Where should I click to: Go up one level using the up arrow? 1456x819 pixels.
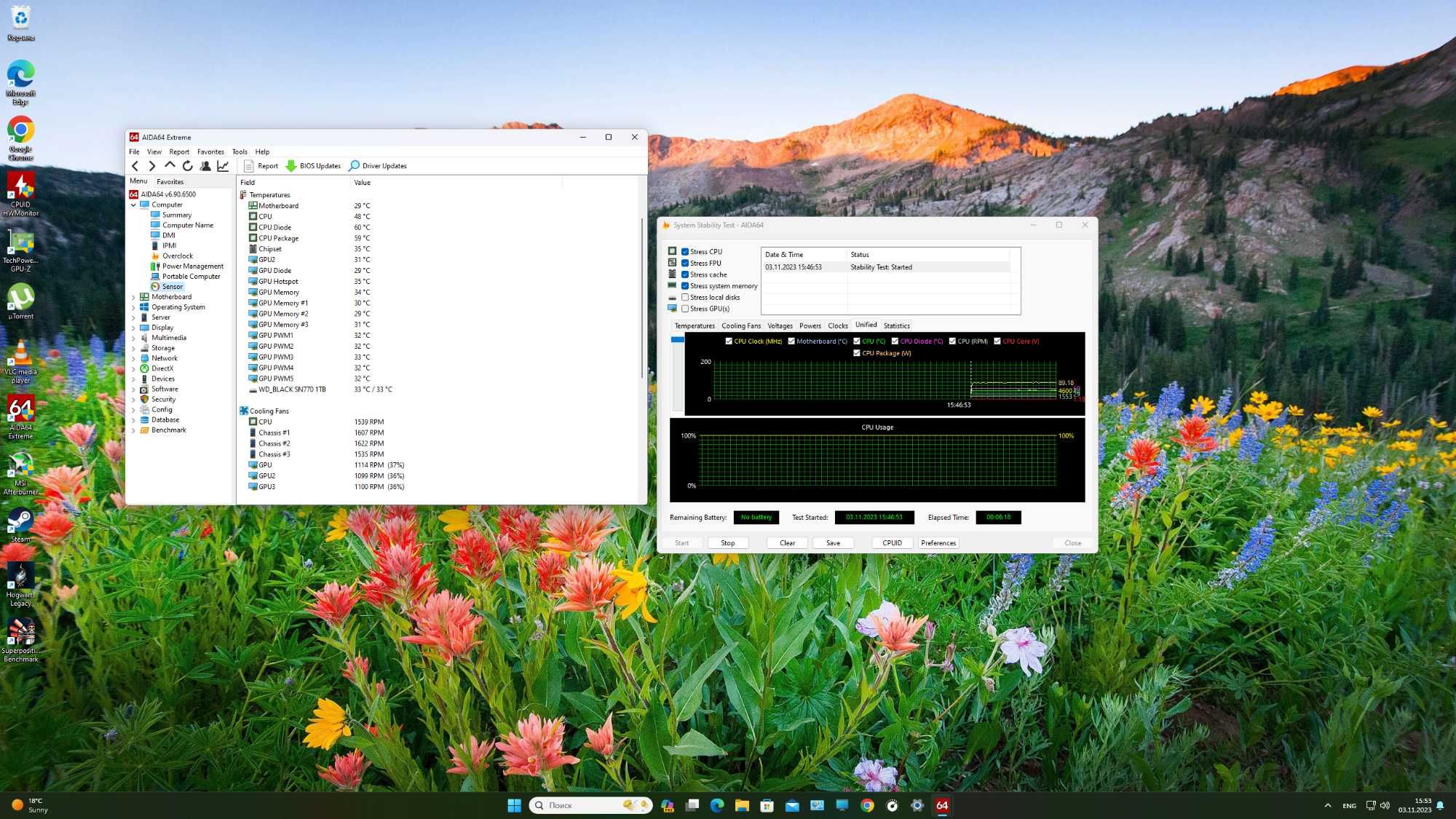[x=170, y=165]
